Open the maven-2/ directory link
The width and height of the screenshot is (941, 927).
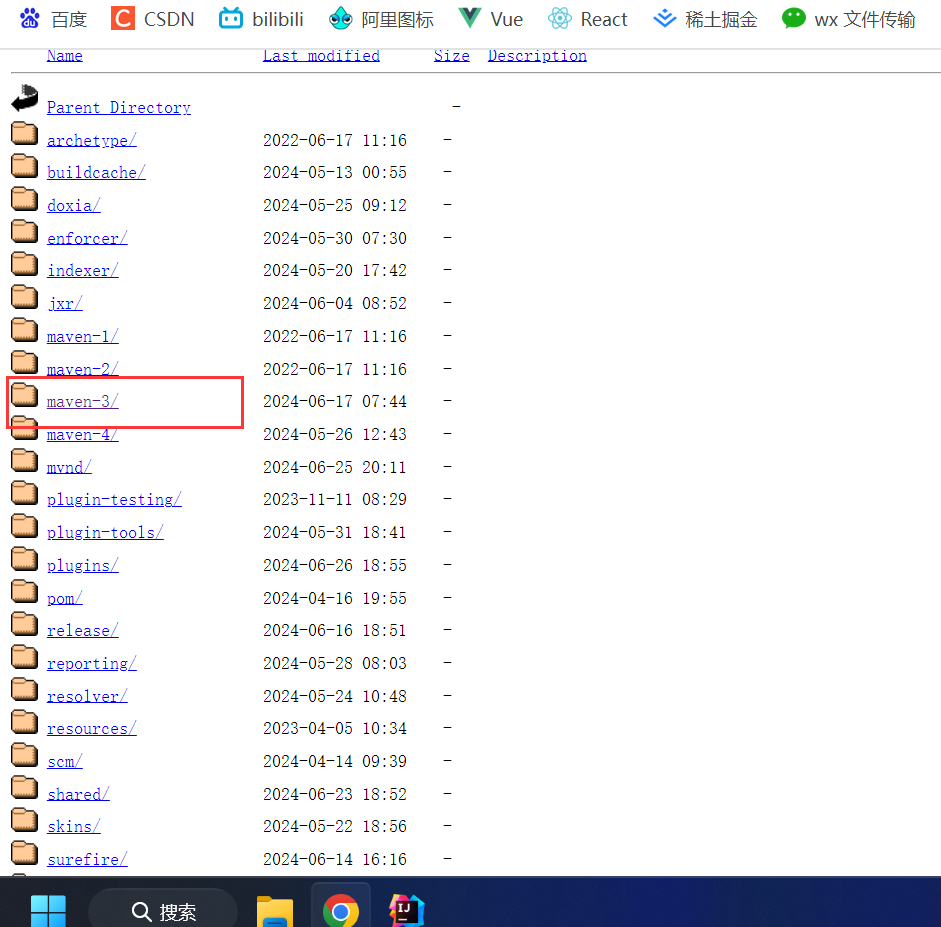83,369
